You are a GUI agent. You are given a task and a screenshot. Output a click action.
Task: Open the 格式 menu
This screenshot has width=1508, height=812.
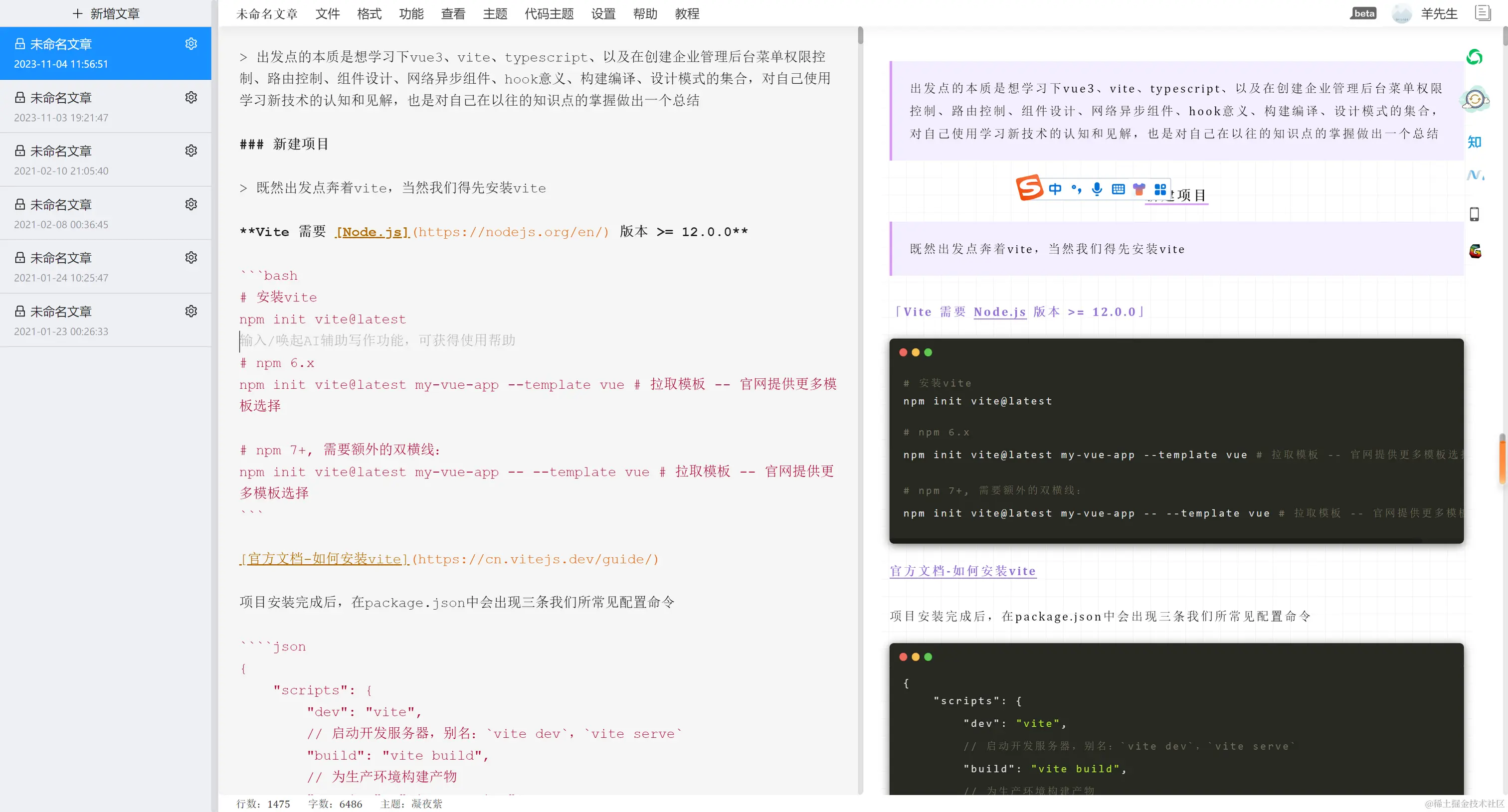click(x=369, y=13)
